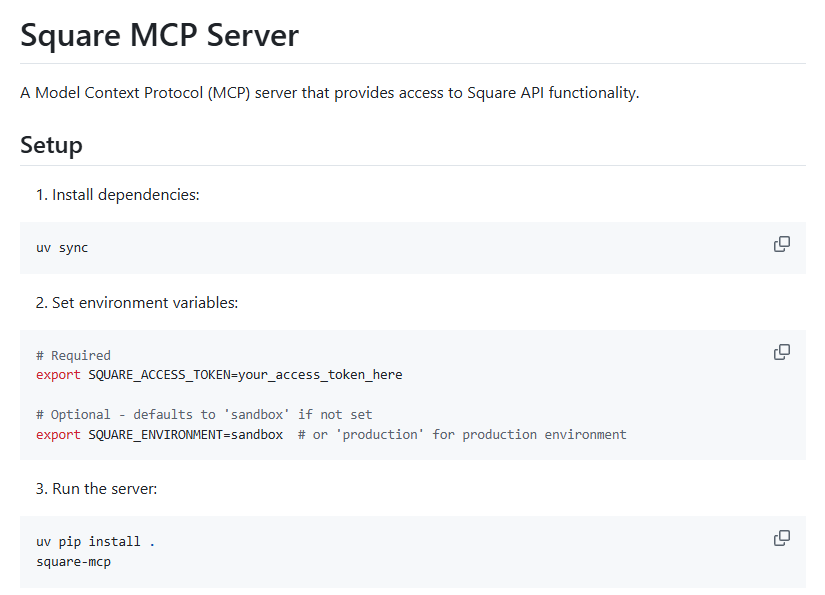Click the 'uv pip install .' command
Viewport: 825px width, 595px height.
pos(96,541)
